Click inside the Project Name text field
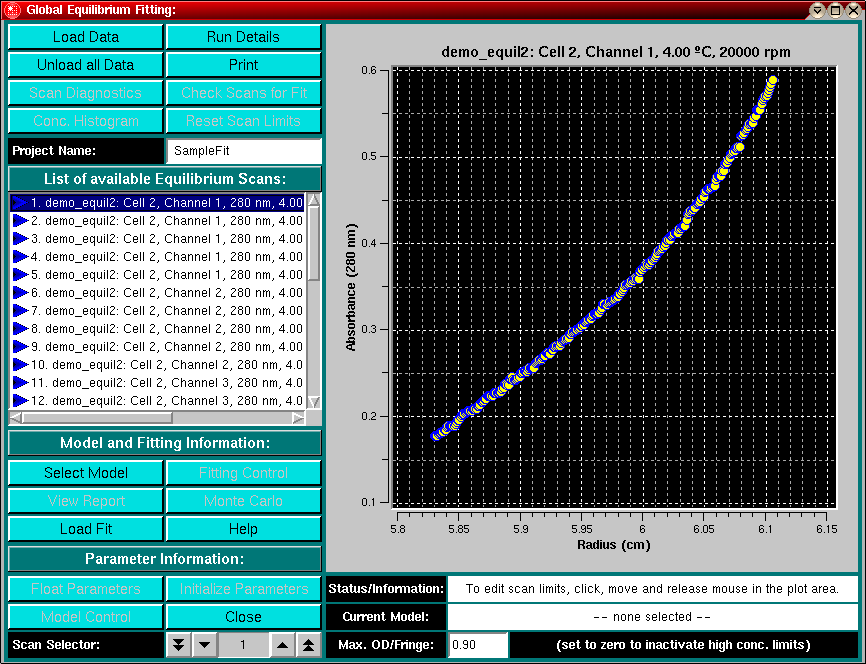866x664 pixels. click(243, 151)
